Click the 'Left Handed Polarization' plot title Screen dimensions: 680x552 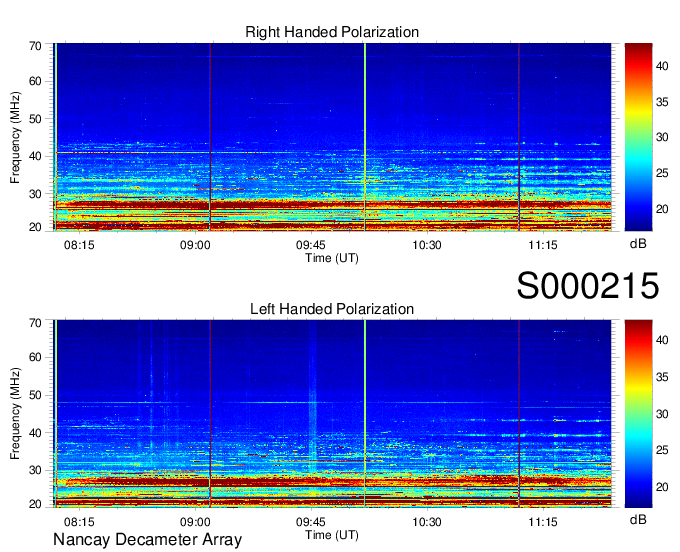pos(332,309)
